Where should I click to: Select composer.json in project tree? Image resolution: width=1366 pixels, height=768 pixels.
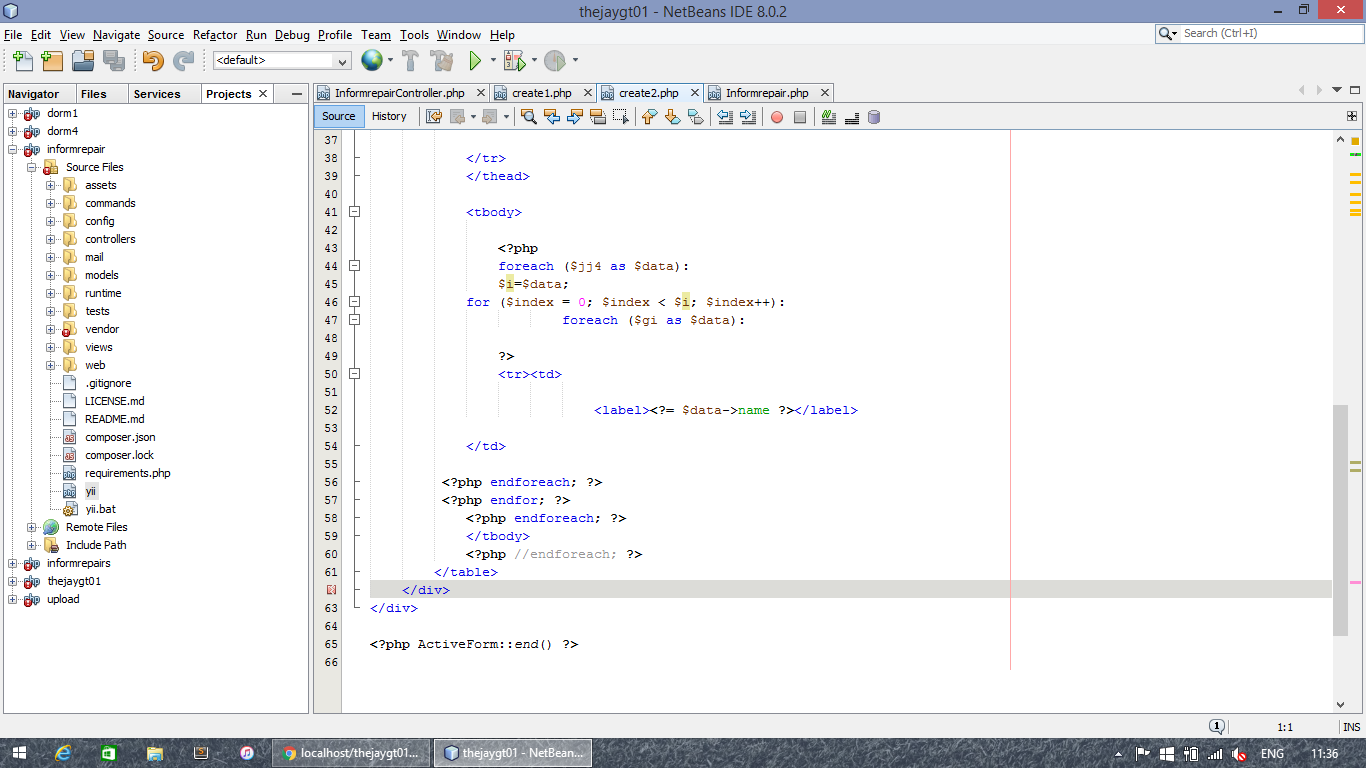pyautogui.click(x=120, y=437)
